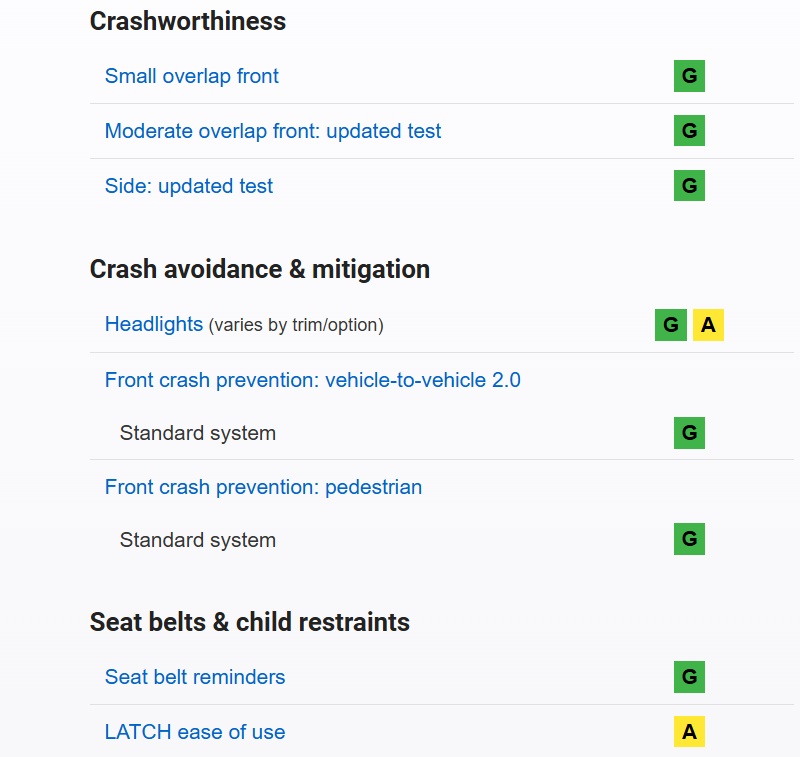Click the yellow A badge in Headlights row
The height and width of the screenshot is (757, 800).
pyautogui.click(x=708, y=325)
